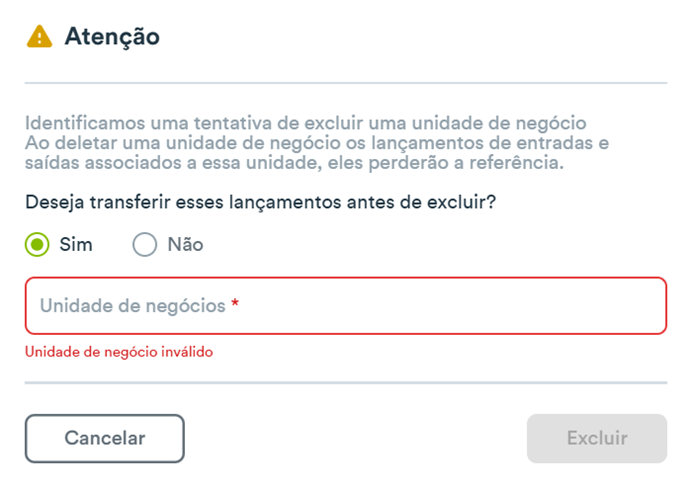This screenshot has height=487, width=693.
Task: Click the disabled Excluir button
Action: (597, 438)
